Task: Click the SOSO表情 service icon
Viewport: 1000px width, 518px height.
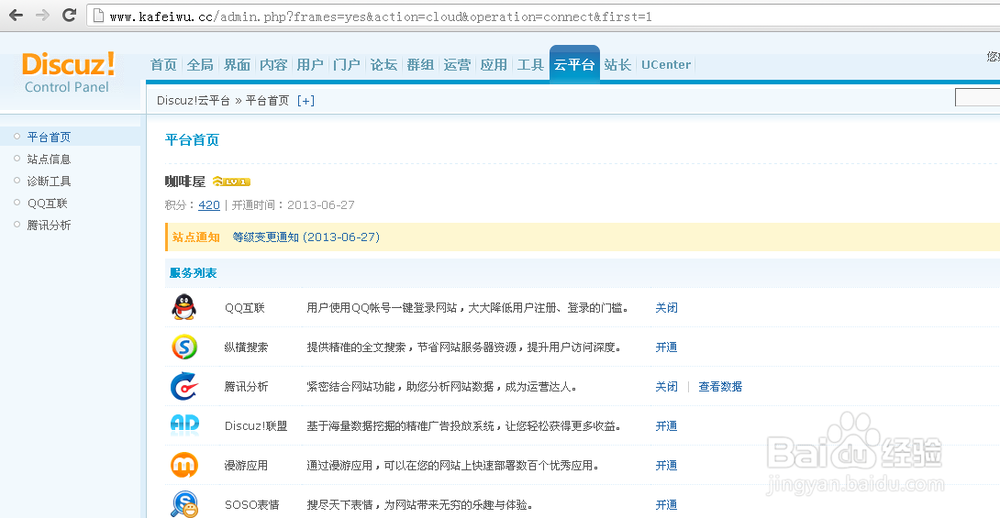Action: pos(184,504)
